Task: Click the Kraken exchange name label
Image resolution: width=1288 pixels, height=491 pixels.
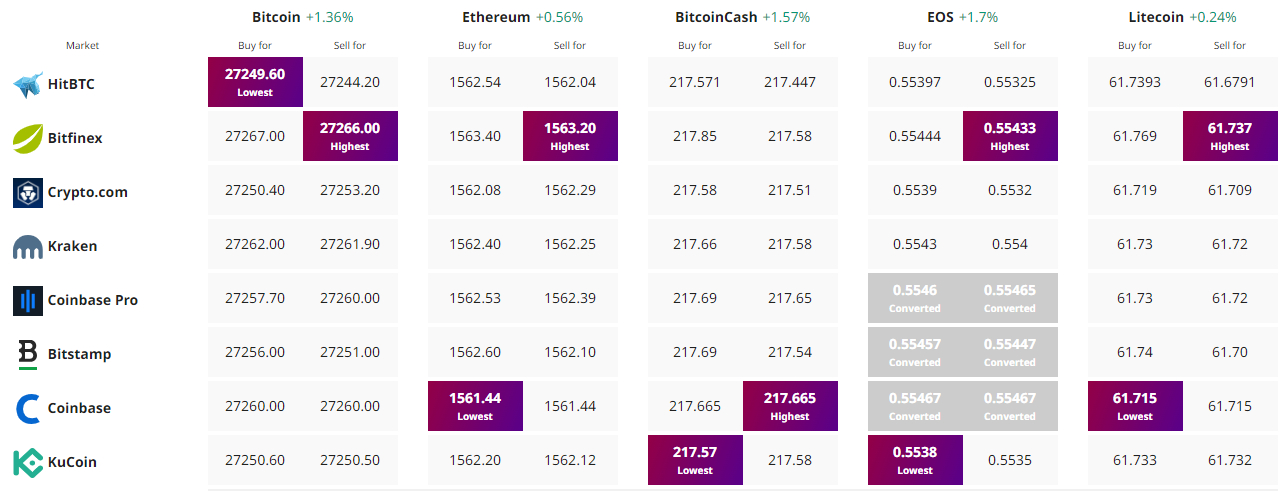Action: (x=72, y=246)
